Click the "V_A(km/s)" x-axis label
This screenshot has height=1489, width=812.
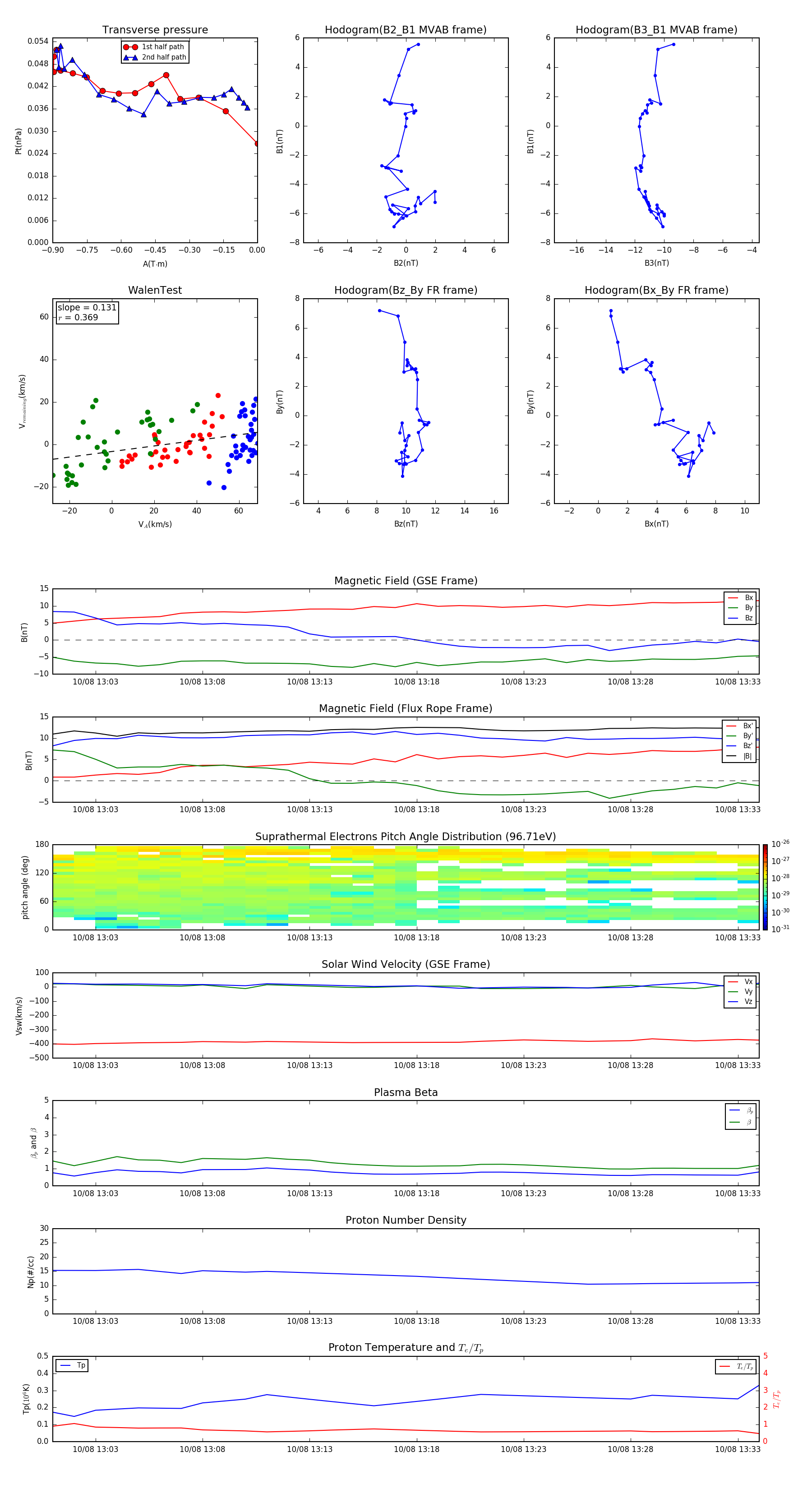click(155, 524)
